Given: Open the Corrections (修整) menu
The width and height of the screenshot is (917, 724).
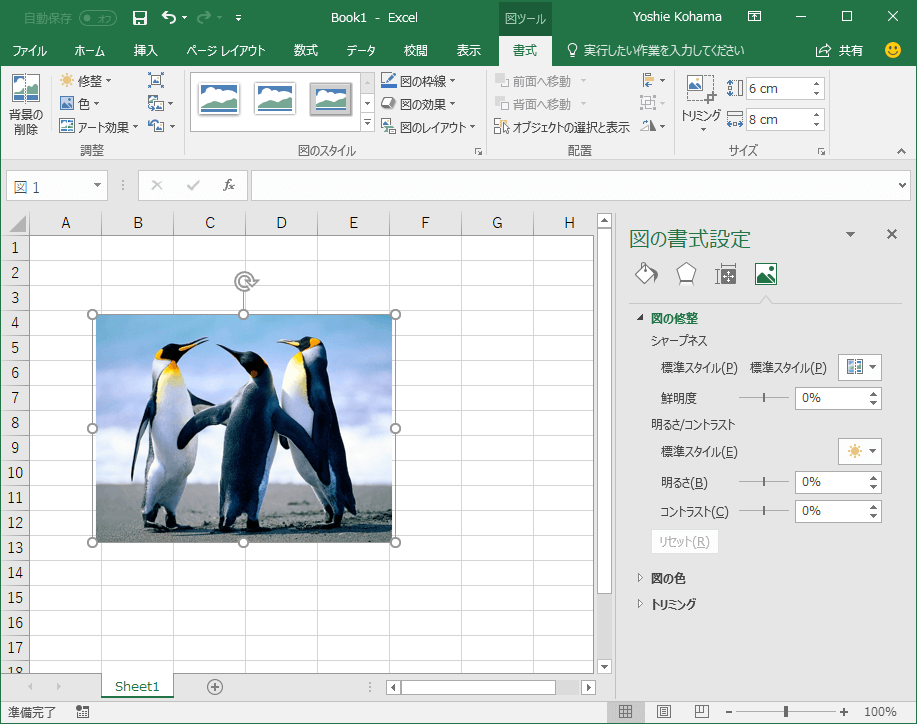Looking at the screenshot, I should pyautogui.click(x=85, y=81).
